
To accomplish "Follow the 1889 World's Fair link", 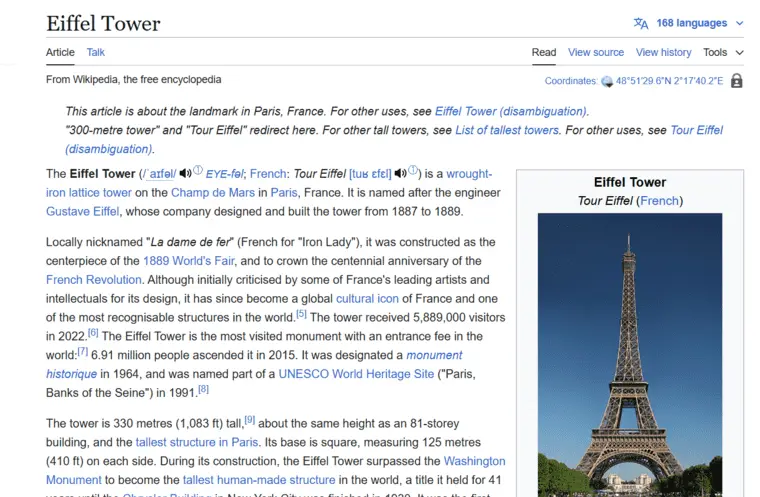I will [x=189, y=261].
